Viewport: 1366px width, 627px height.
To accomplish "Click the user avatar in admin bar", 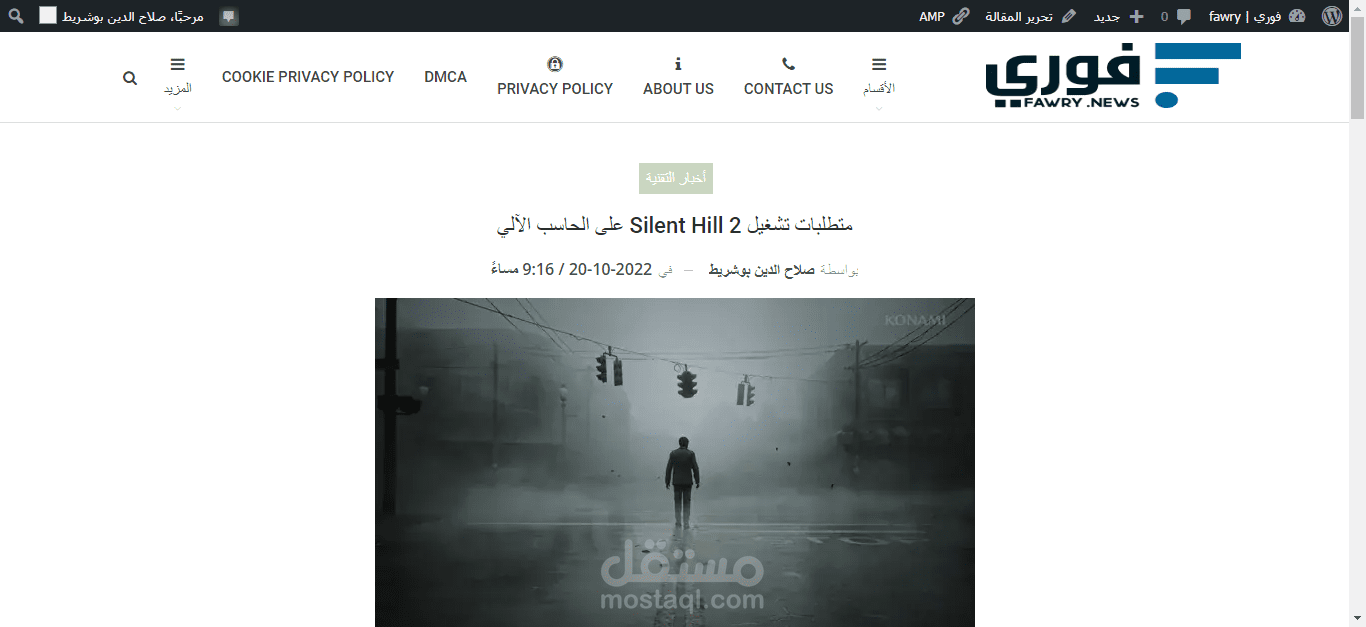I will pyautogui.click(x=48, y=16).
